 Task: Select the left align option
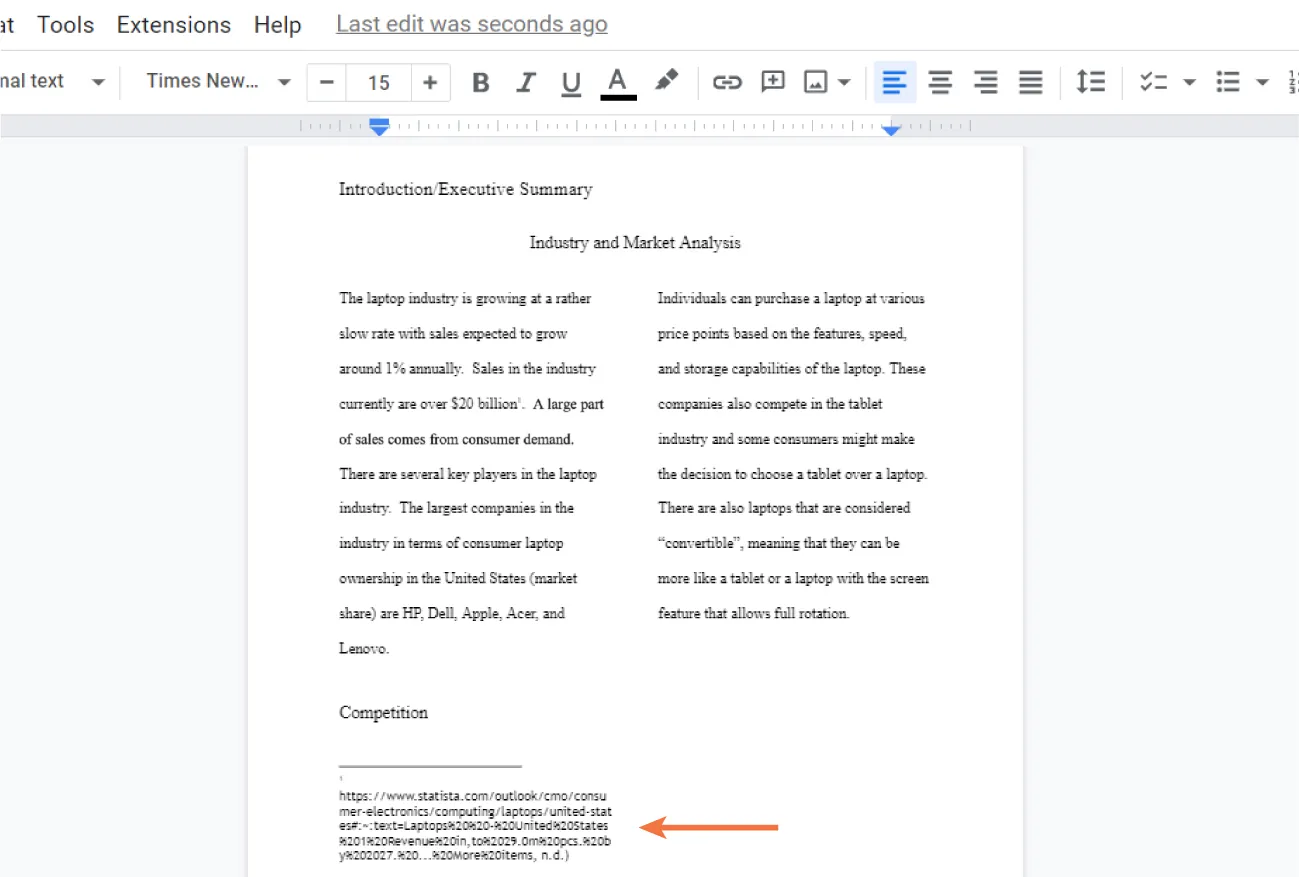point(894,82)
